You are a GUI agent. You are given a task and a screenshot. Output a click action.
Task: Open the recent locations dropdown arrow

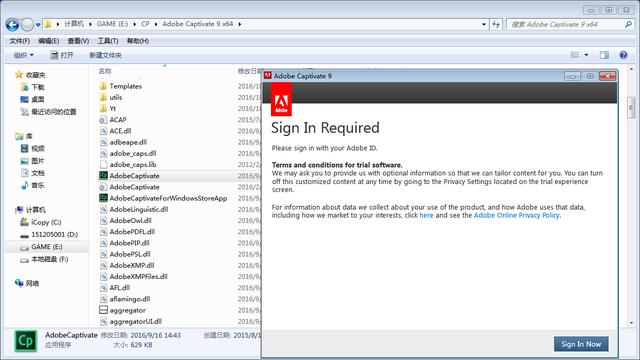(38, 25)
